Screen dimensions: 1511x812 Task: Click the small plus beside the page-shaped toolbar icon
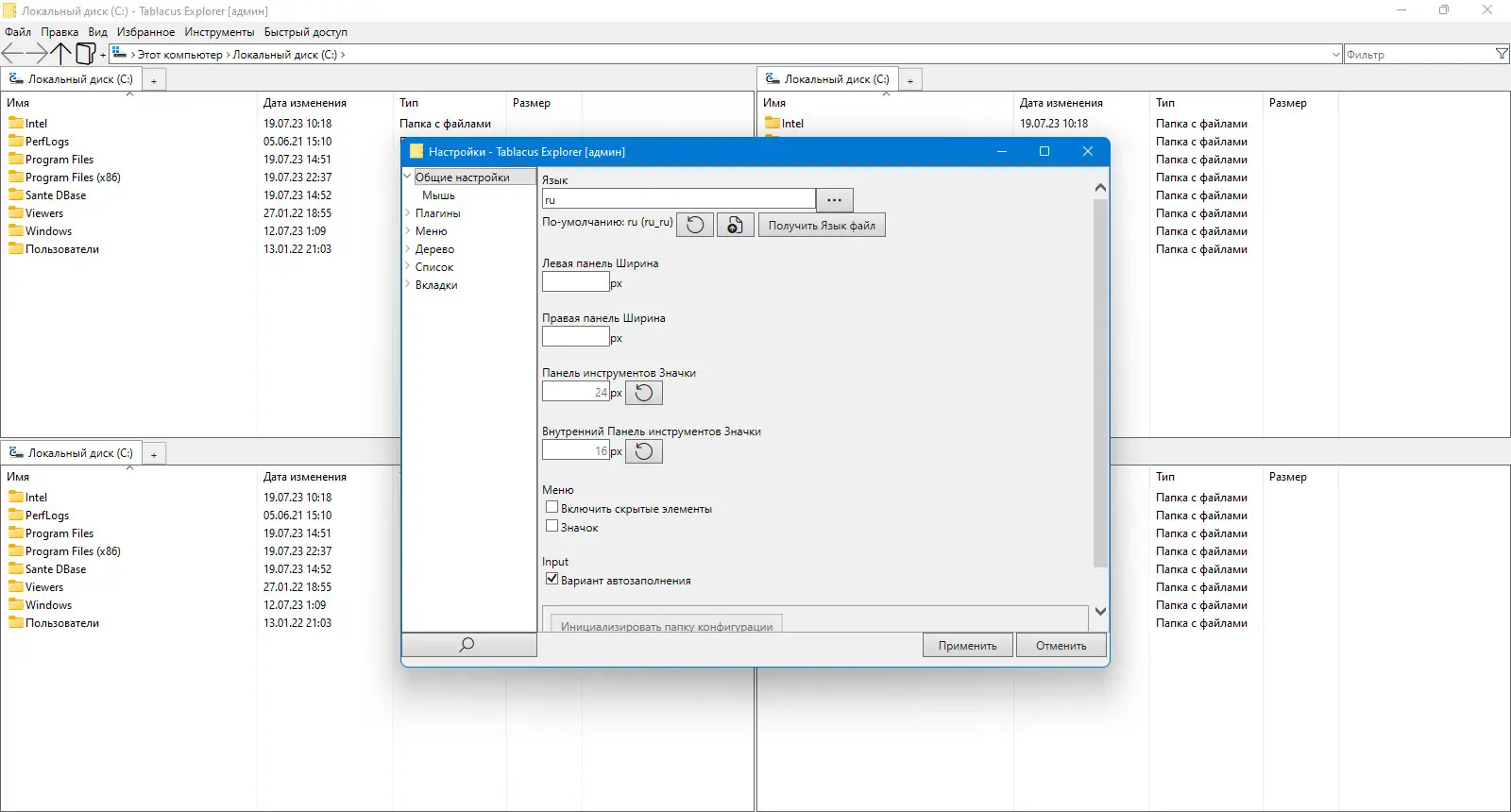(x=103, y=55)
